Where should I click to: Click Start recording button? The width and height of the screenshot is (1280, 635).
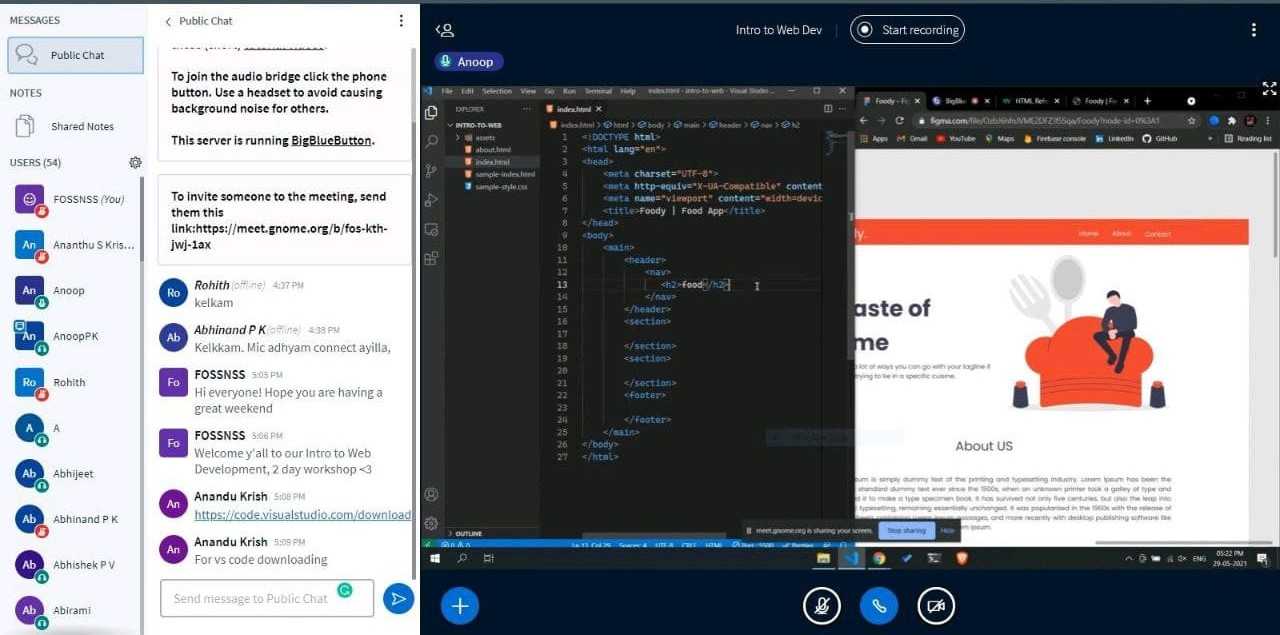907,30
